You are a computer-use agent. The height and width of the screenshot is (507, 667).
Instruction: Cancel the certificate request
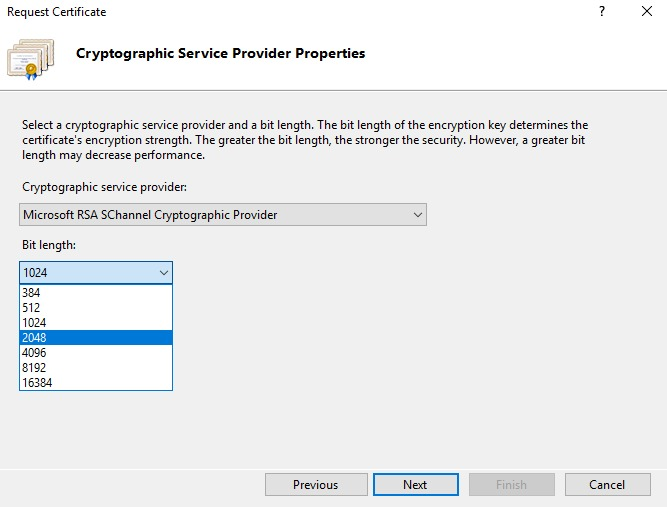[607, 484]
